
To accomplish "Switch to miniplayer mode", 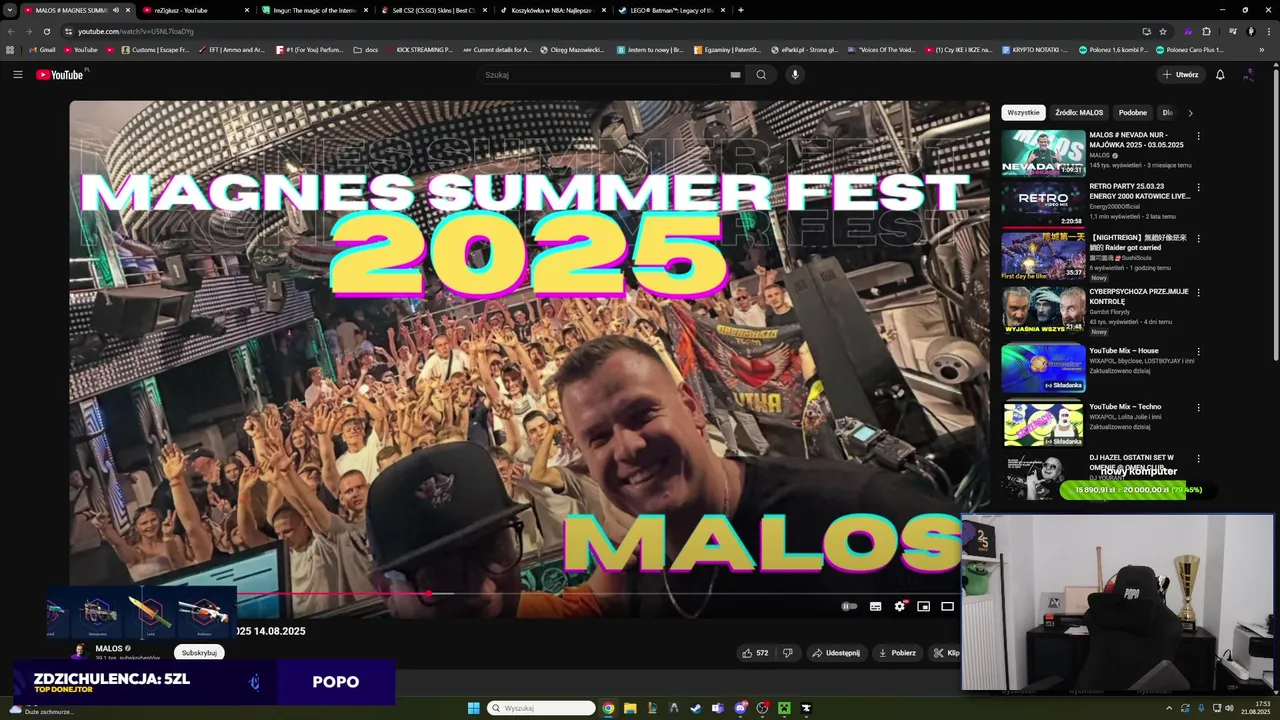I will [x=923, y=606].
